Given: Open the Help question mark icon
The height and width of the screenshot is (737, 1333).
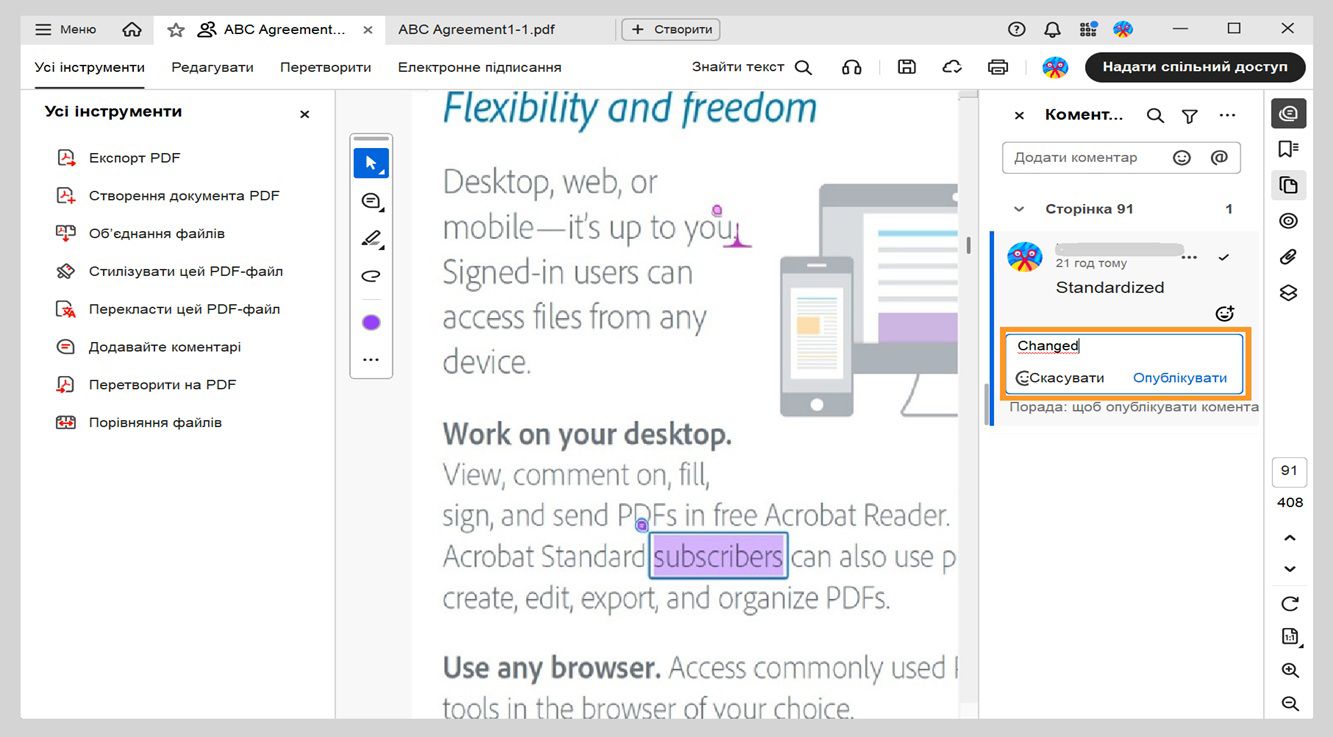Looking at the screenshot, I should pos(1017,30).
